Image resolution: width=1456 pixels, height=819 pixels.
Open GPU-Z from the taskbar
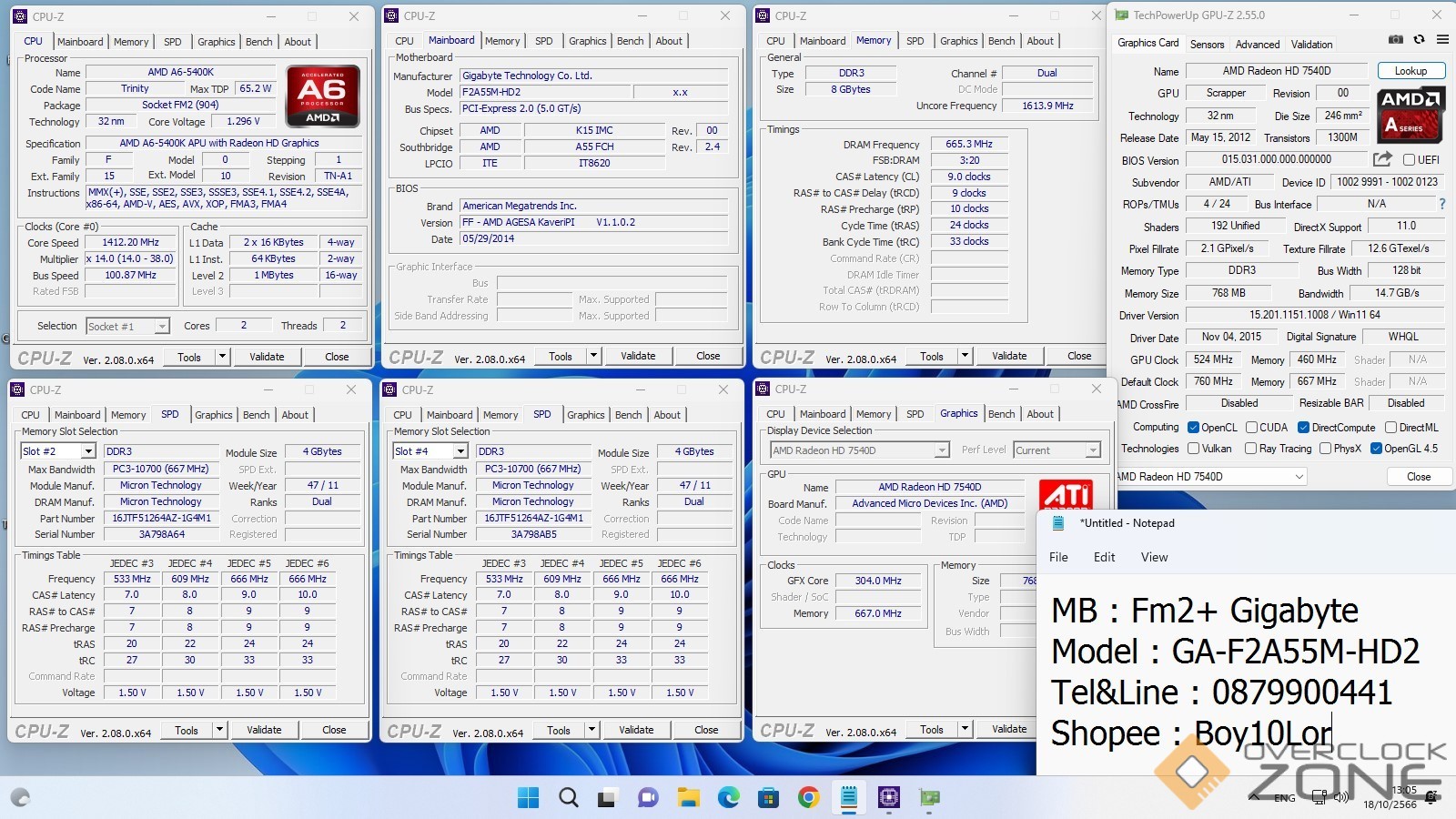coord(929,798)
